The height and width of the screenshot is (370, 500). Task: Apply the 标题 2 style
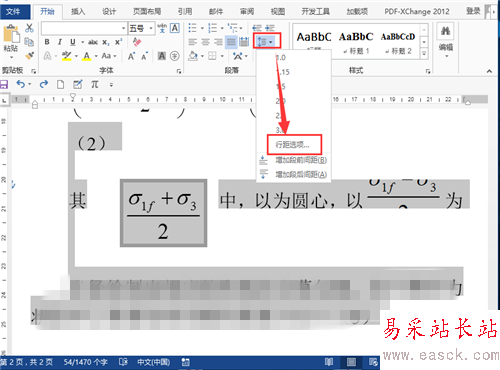[x=398, y=42]
